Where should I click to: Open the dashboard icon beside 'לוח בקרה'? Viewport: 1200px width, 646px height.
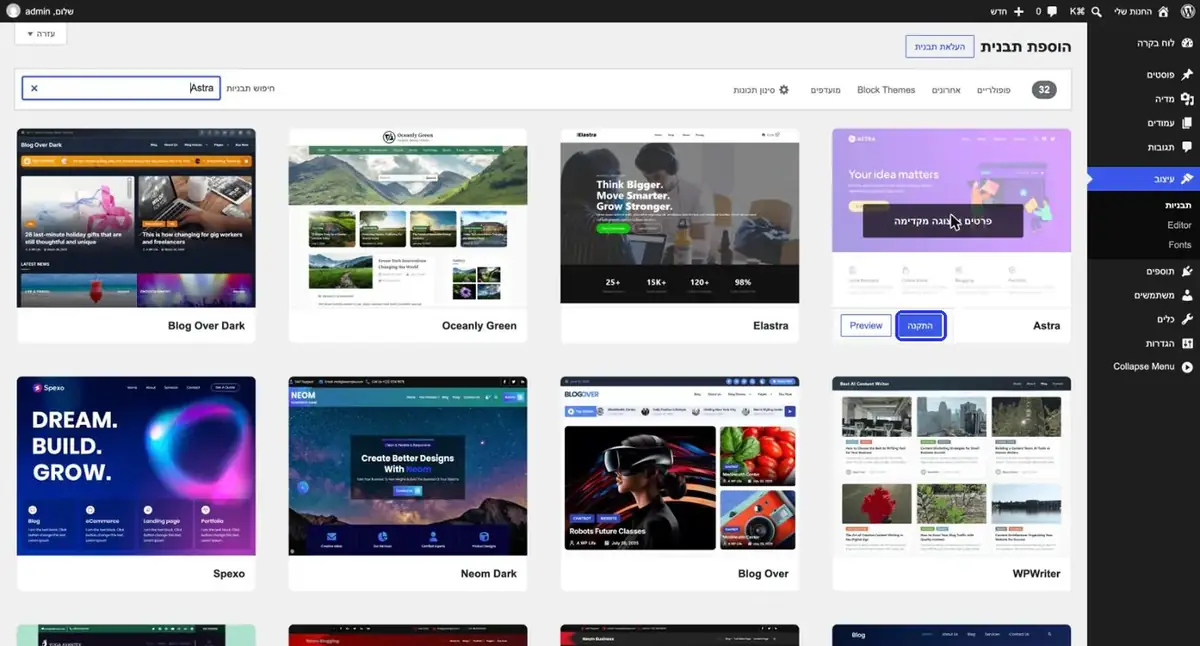(1187, 43)
